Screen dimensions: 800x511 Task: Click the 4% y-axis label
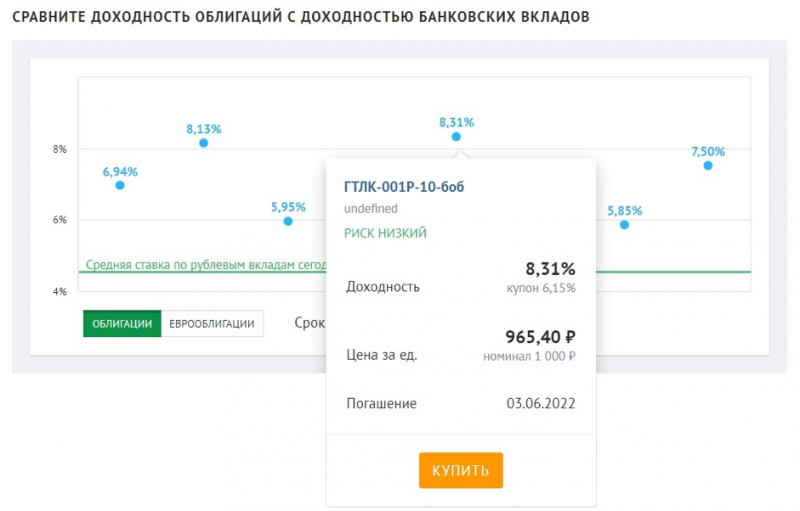coord(60,292)
